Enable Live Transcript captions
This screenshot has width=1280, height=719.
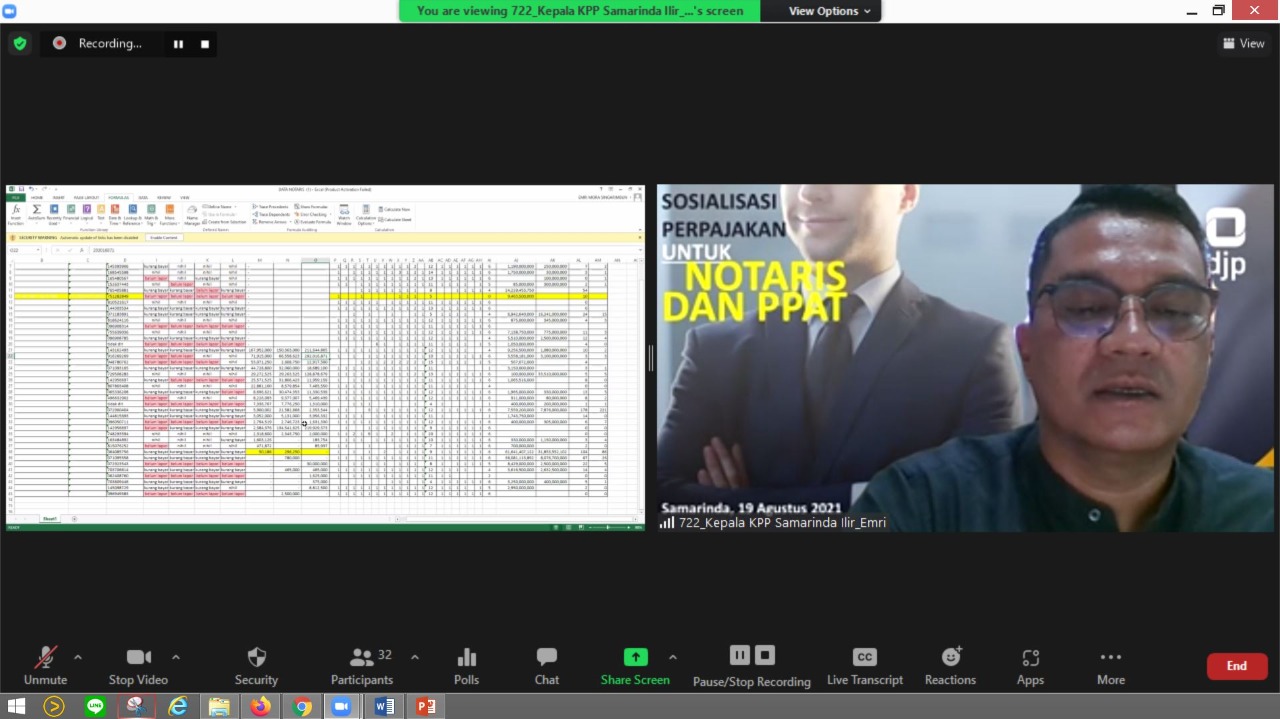tap(864, 666)
